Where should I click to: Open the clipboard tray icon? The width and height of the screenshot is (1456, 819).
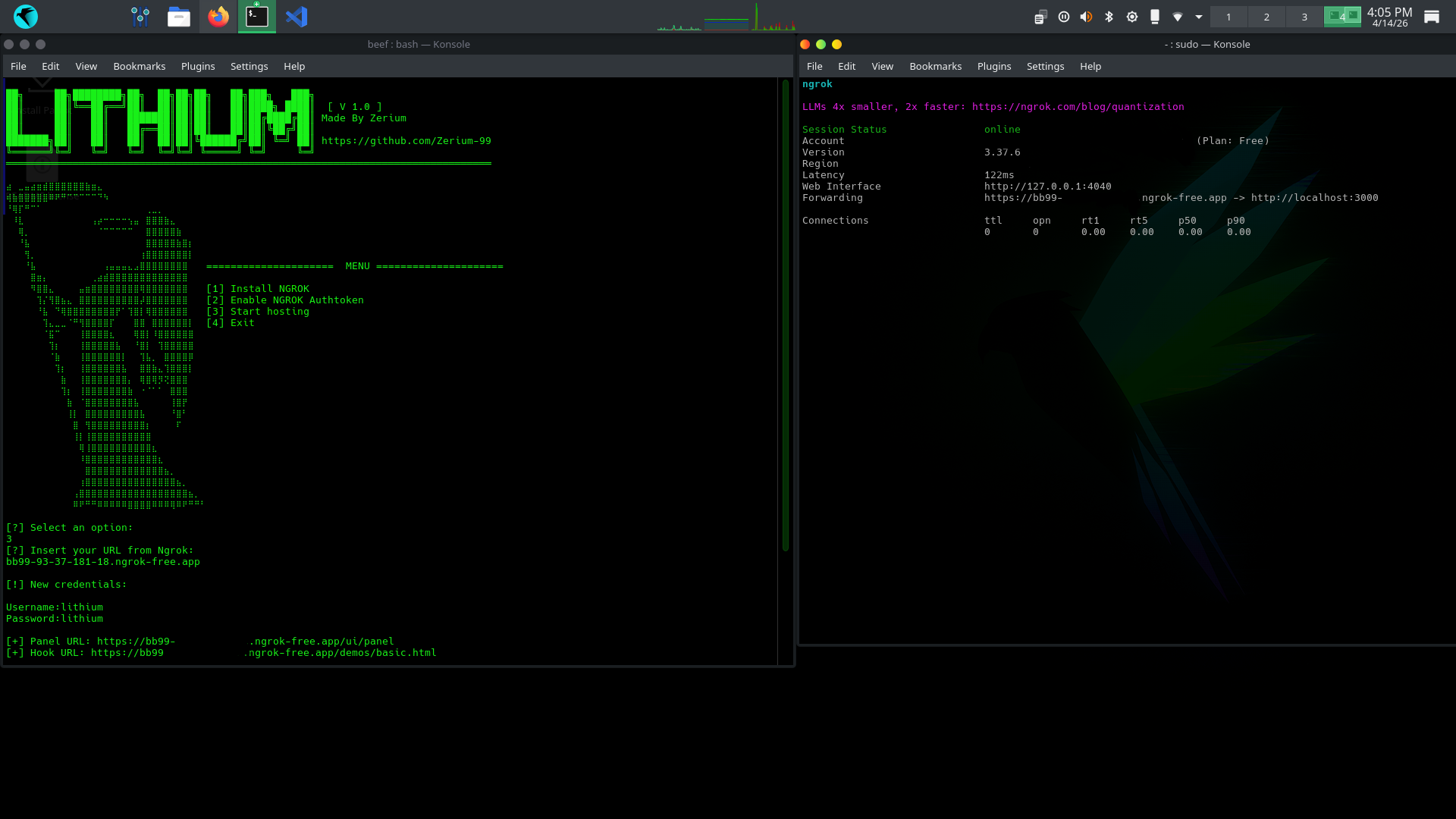(x=1040, y=17)
